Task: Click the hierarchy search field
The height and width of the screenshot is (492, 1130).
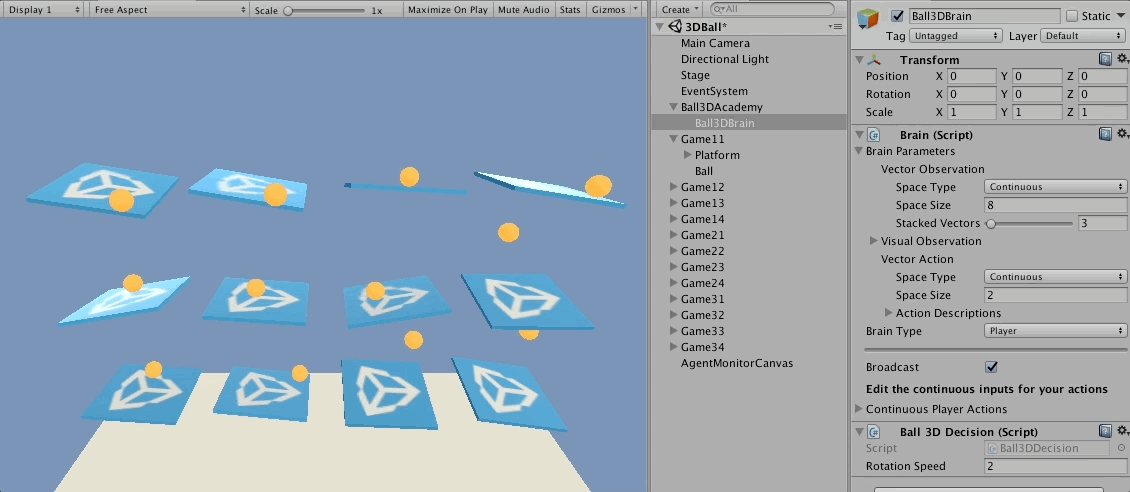Action: pos(772,9)
